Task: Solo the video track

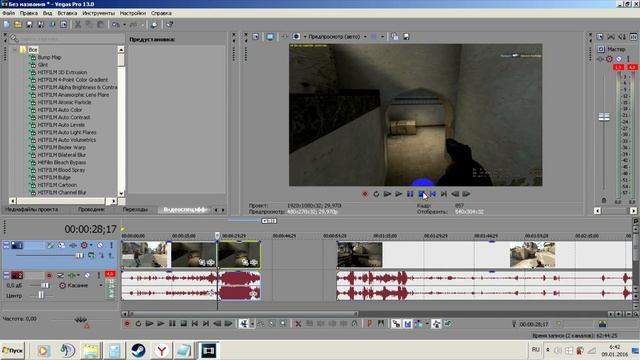Action: [x=111, y=245]
